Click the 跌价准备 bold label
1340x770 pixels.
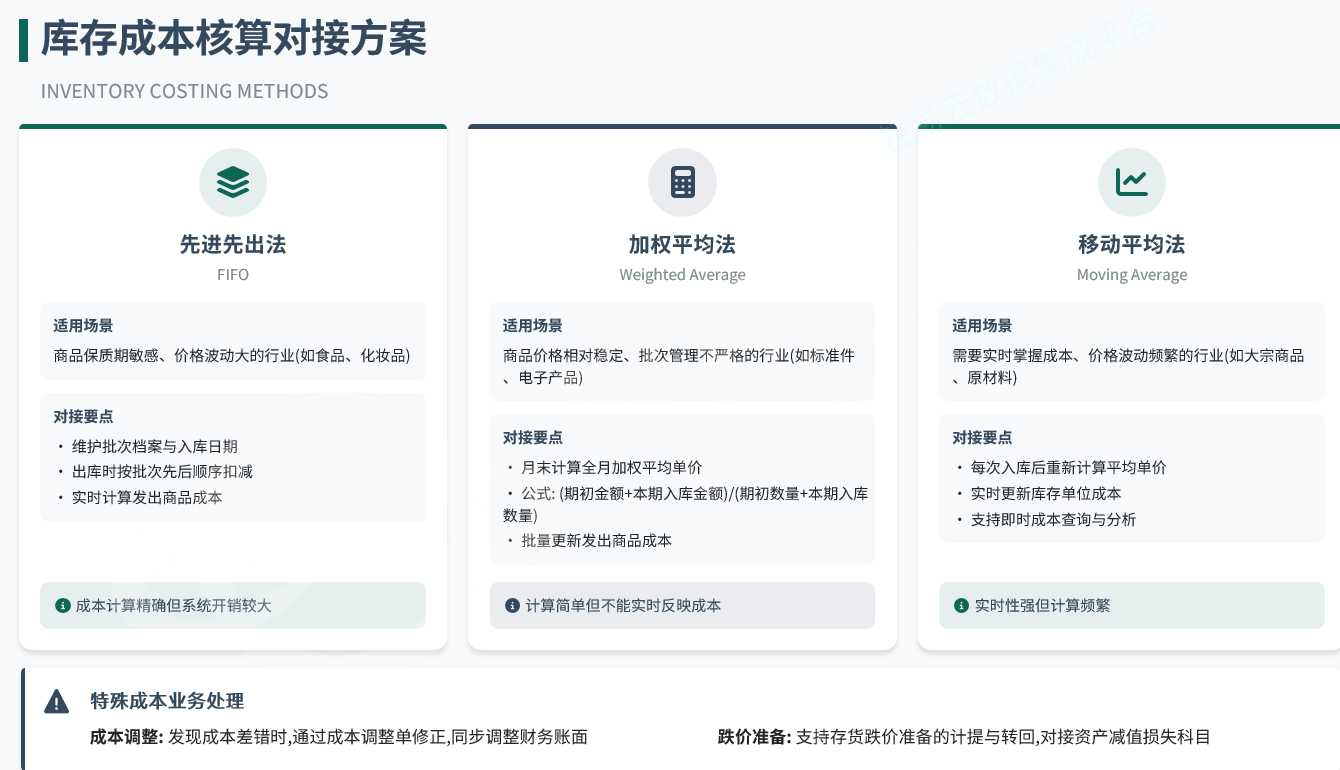point(754,738)
